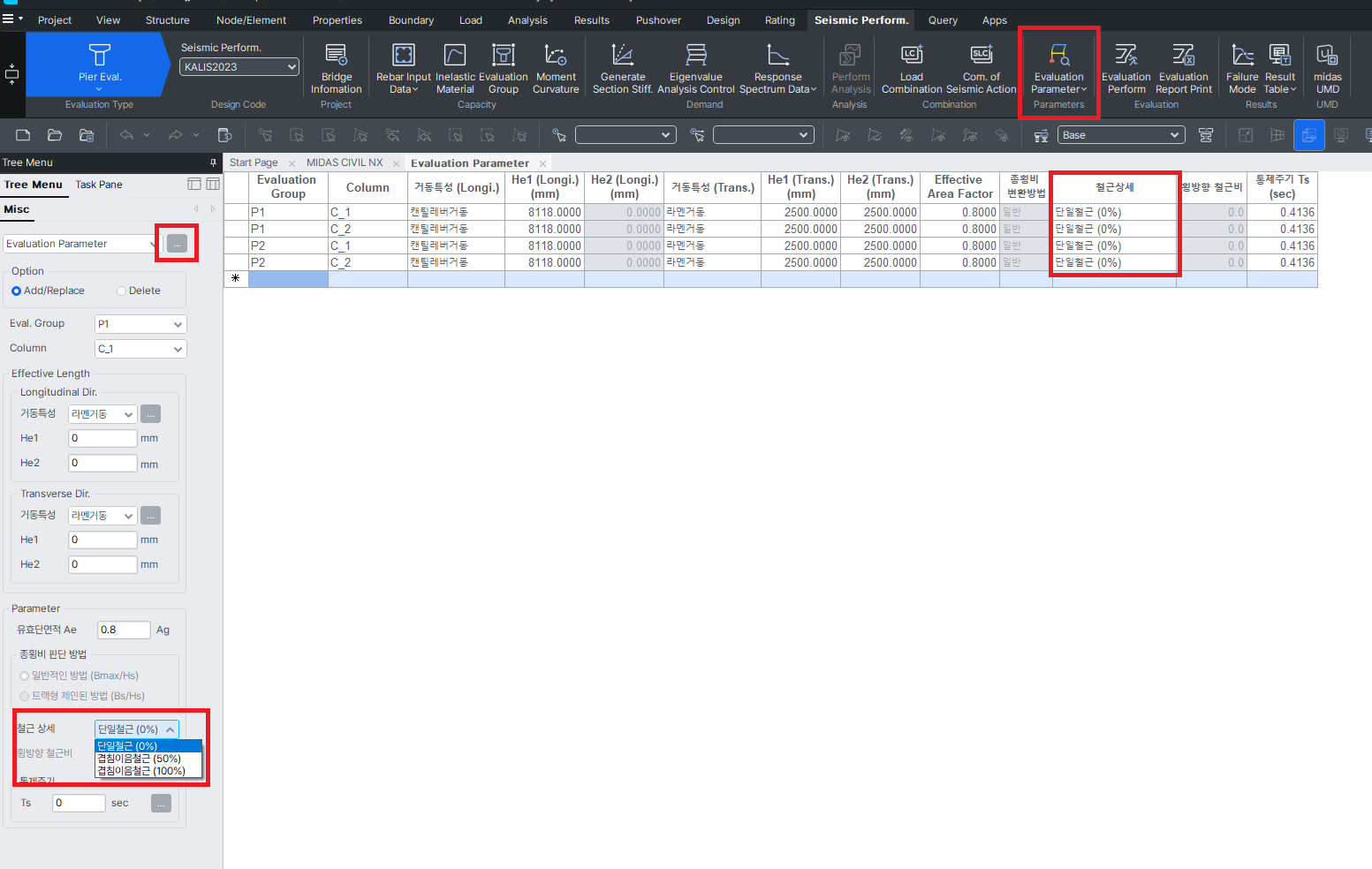Click ellipsis button beside Longitudinal 거동특성
Image resolution: width=1372 pixels, height=869 pixels.
click(150, 414)
